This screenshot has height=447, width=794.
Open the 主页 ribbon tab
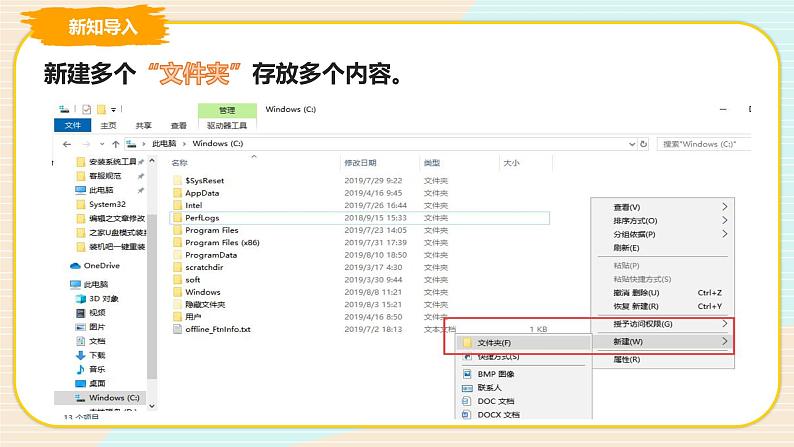coord(108,125)
